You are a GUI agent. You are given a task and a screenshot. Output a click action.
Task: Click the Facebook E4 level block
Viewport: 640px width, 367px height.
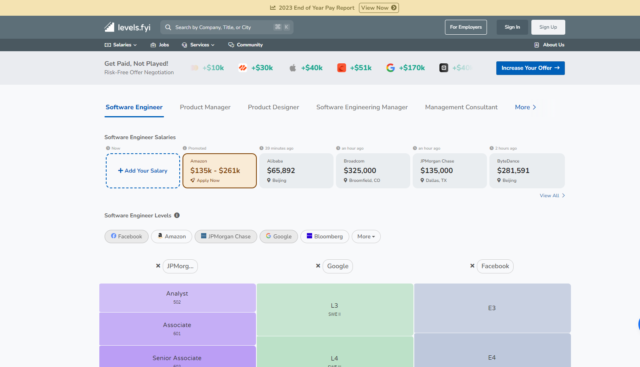coord(492,350)
